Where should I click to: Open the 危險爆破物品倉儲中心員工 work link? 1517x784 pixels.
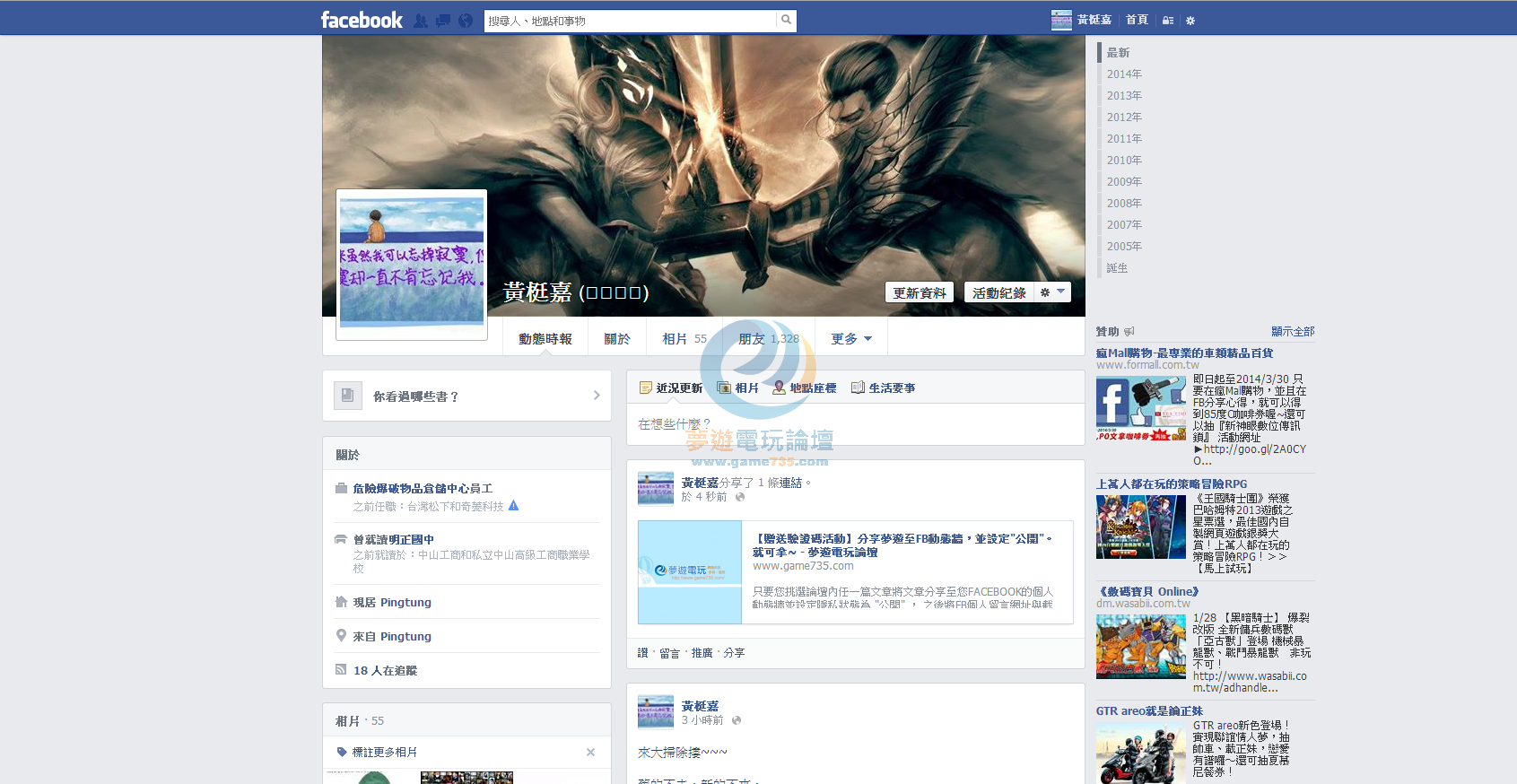pos(423,489)
